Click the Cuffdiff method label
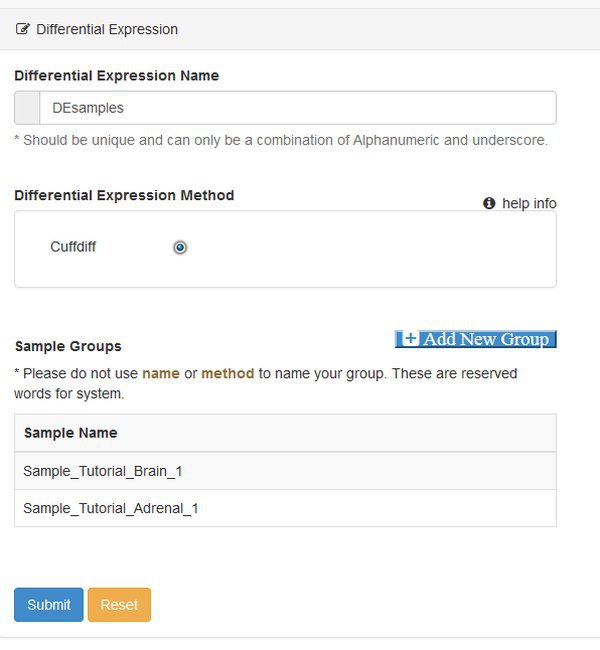600x650 pixels. [73, 247]
